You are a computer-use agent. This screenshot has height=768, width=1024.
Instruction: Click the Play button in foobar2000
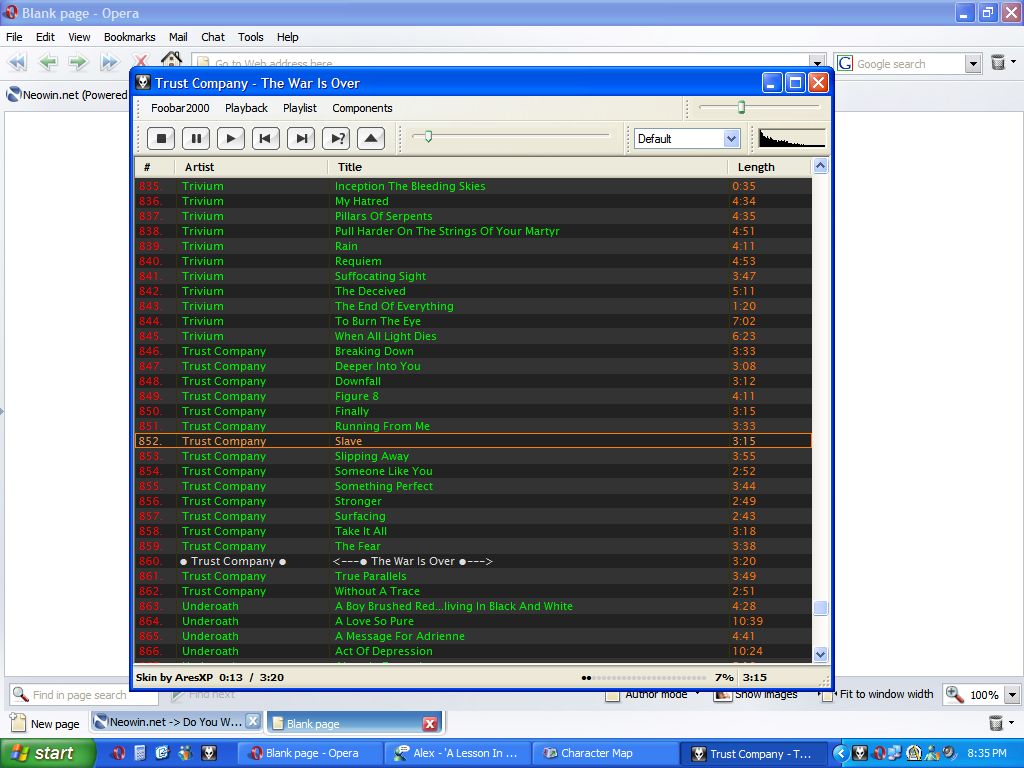point(231,139)
